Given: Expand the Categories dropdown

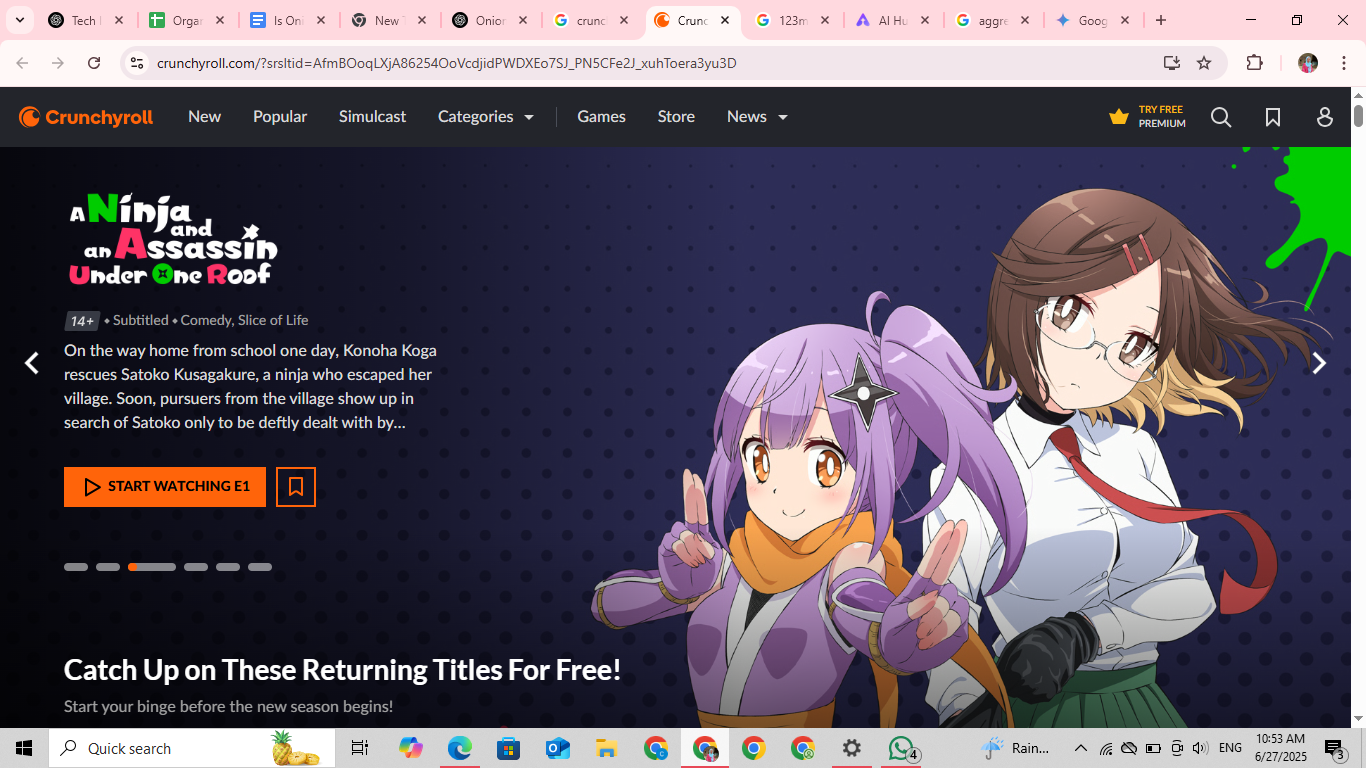Looking at the screenshot, I should point(485,117).
